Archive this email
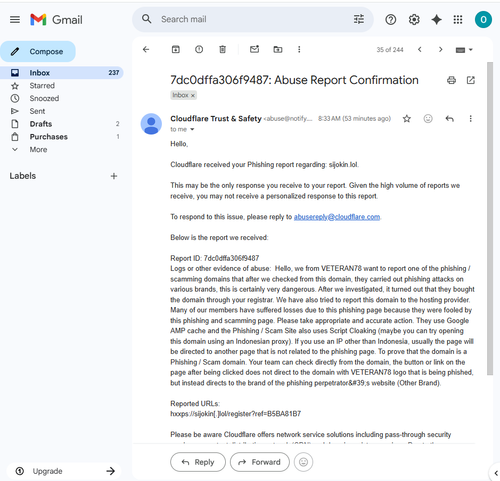500x481 pixels. coord(176,50)
